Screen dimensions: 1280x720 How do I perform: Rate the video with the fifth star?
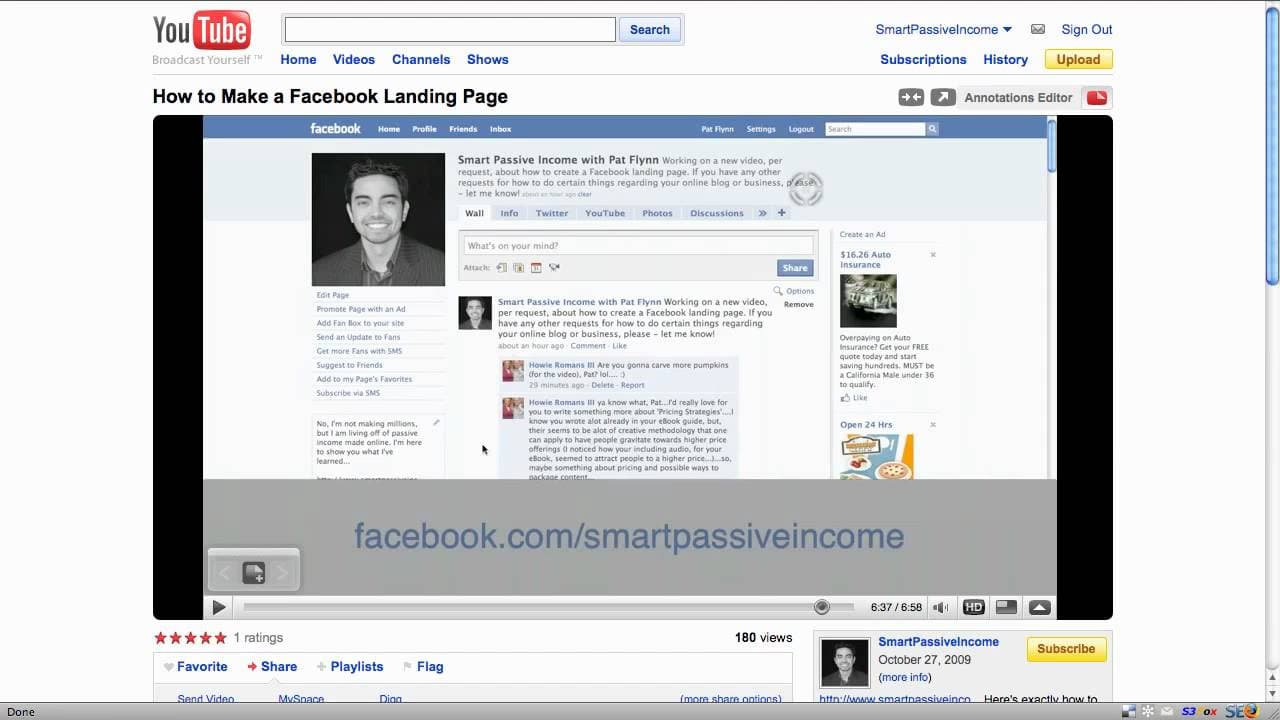tap(220, 638)
